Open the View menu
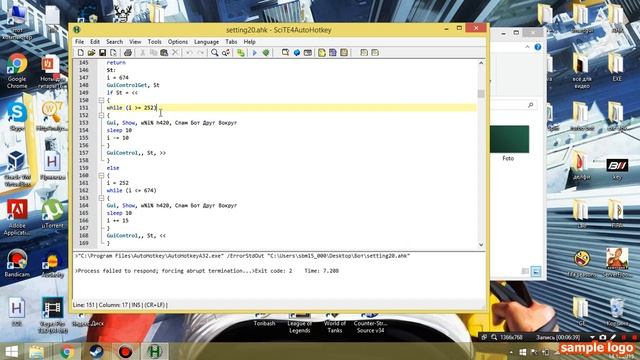This screenshot has width=640, height=360. click(x=135, y=42)
